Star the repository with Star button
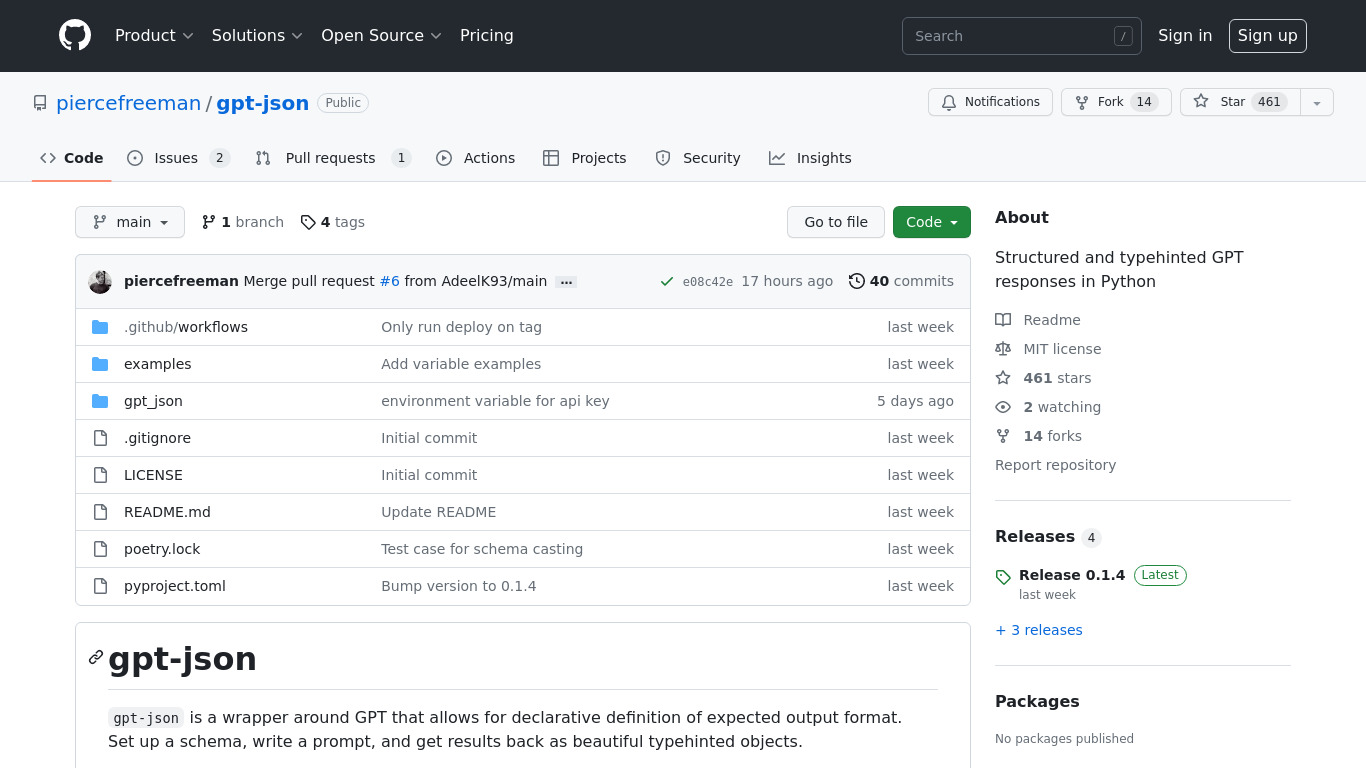This screenshot has width=1366, height=768. point(1240,102)
